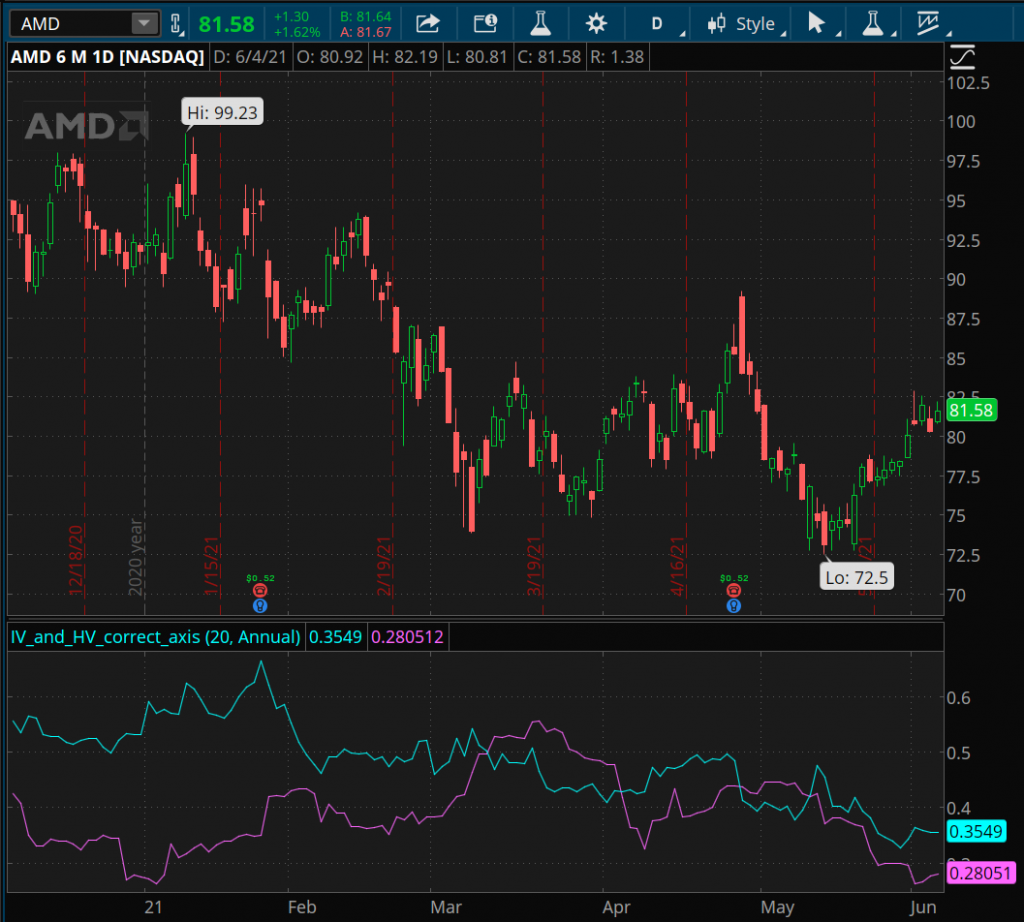Click the H: 82.19 high value
Screen dimensions: 1024x922
pos(405,57)
